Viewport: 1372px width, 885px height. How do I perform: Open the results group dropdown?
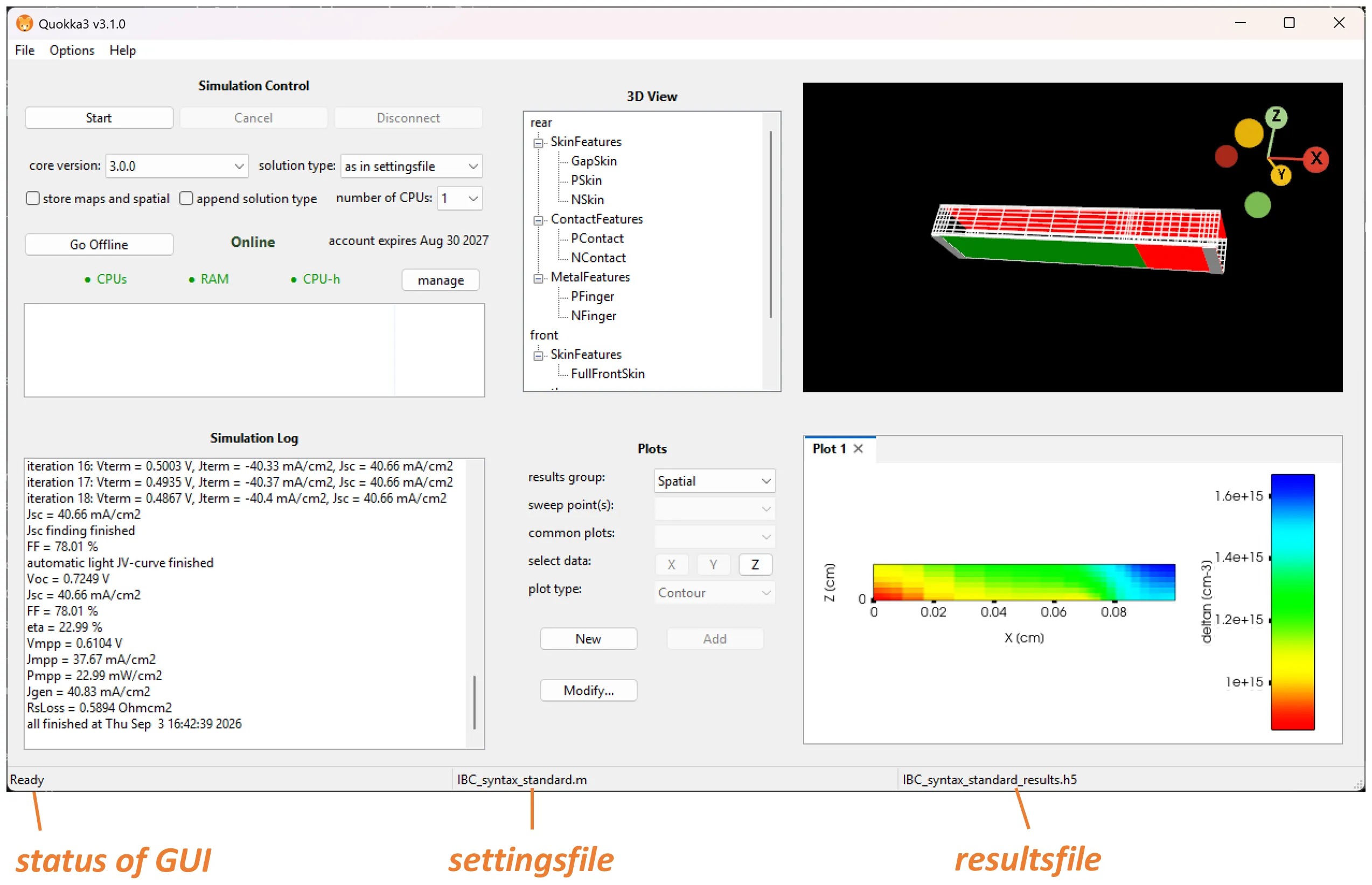[x=714, y=481]
